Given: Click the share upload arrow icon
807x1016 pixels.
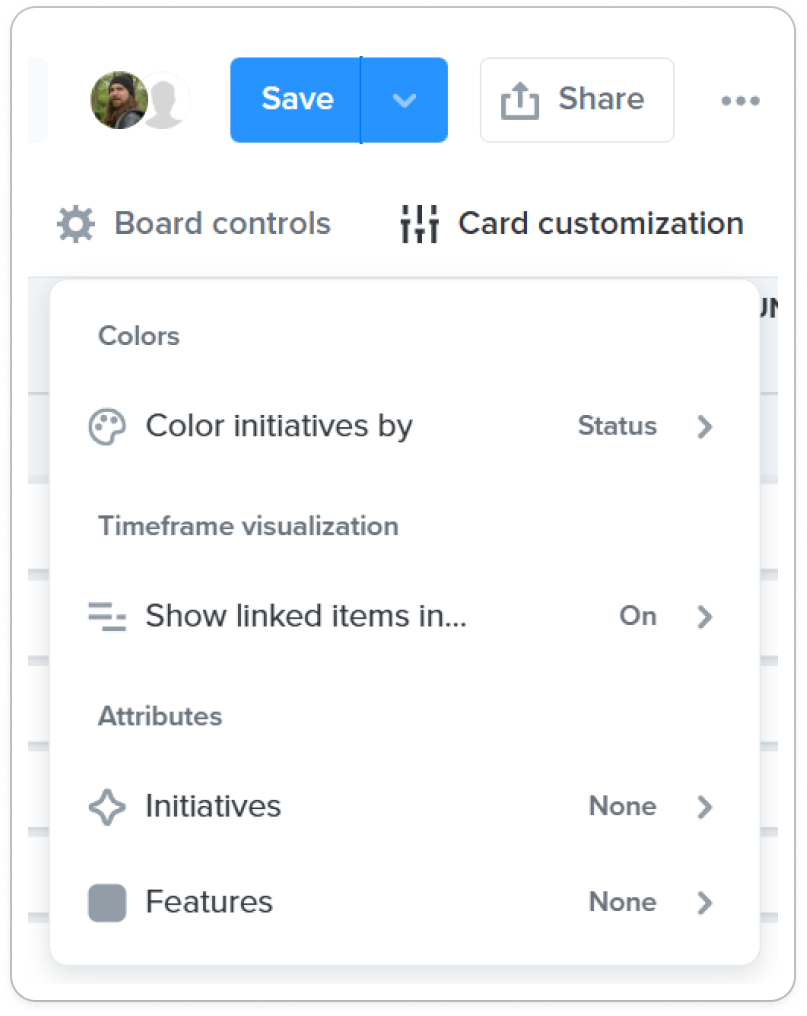Looking at the screenshot, I should (x=519, y=100).
